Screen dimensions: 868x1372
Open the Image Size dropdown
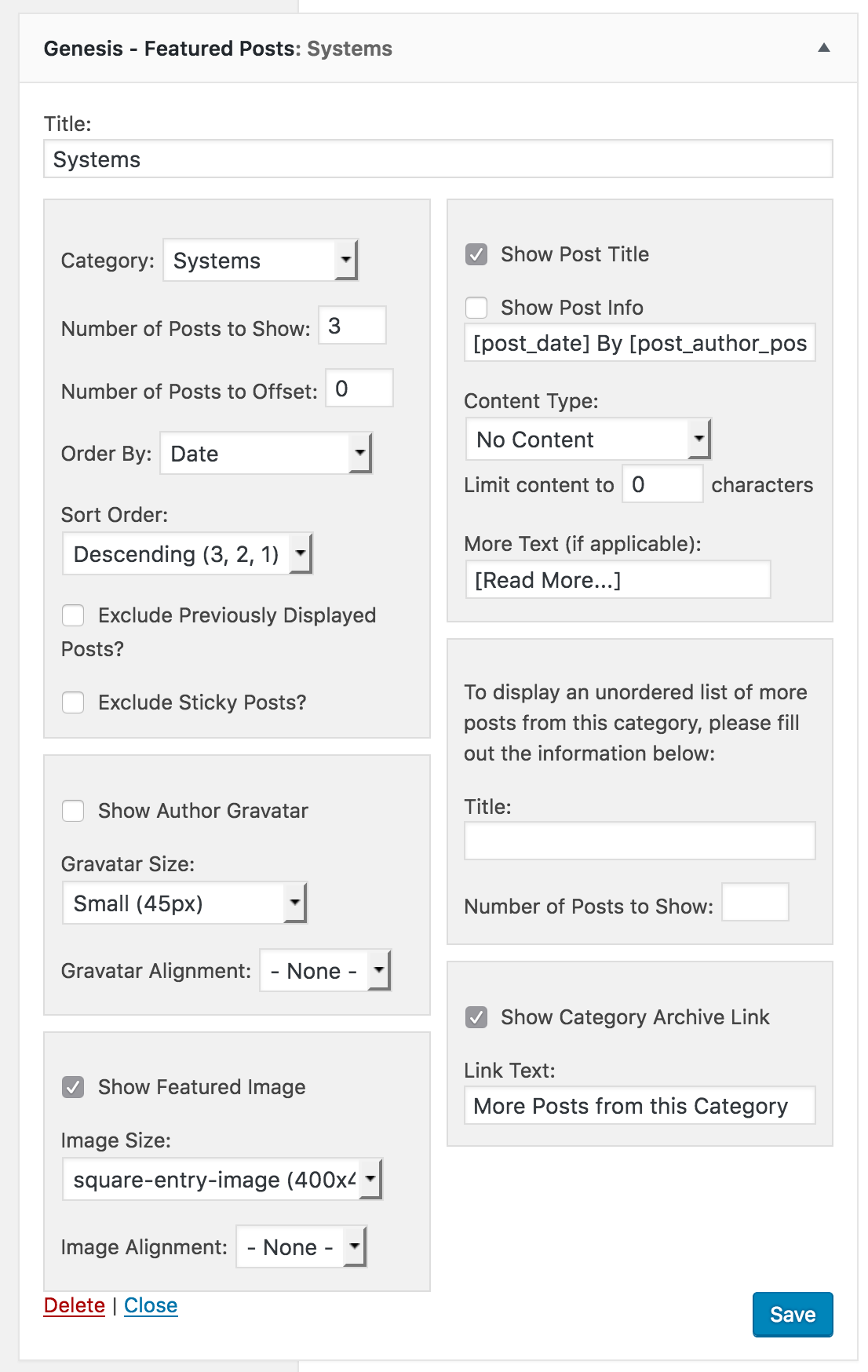click(222, 1180)
